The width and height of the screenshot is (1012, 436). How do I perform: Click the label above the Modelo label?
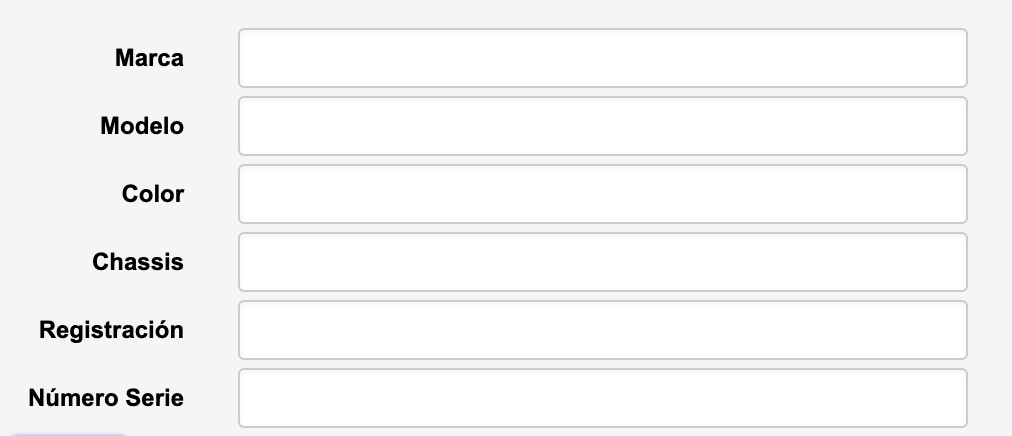(149, 58)
